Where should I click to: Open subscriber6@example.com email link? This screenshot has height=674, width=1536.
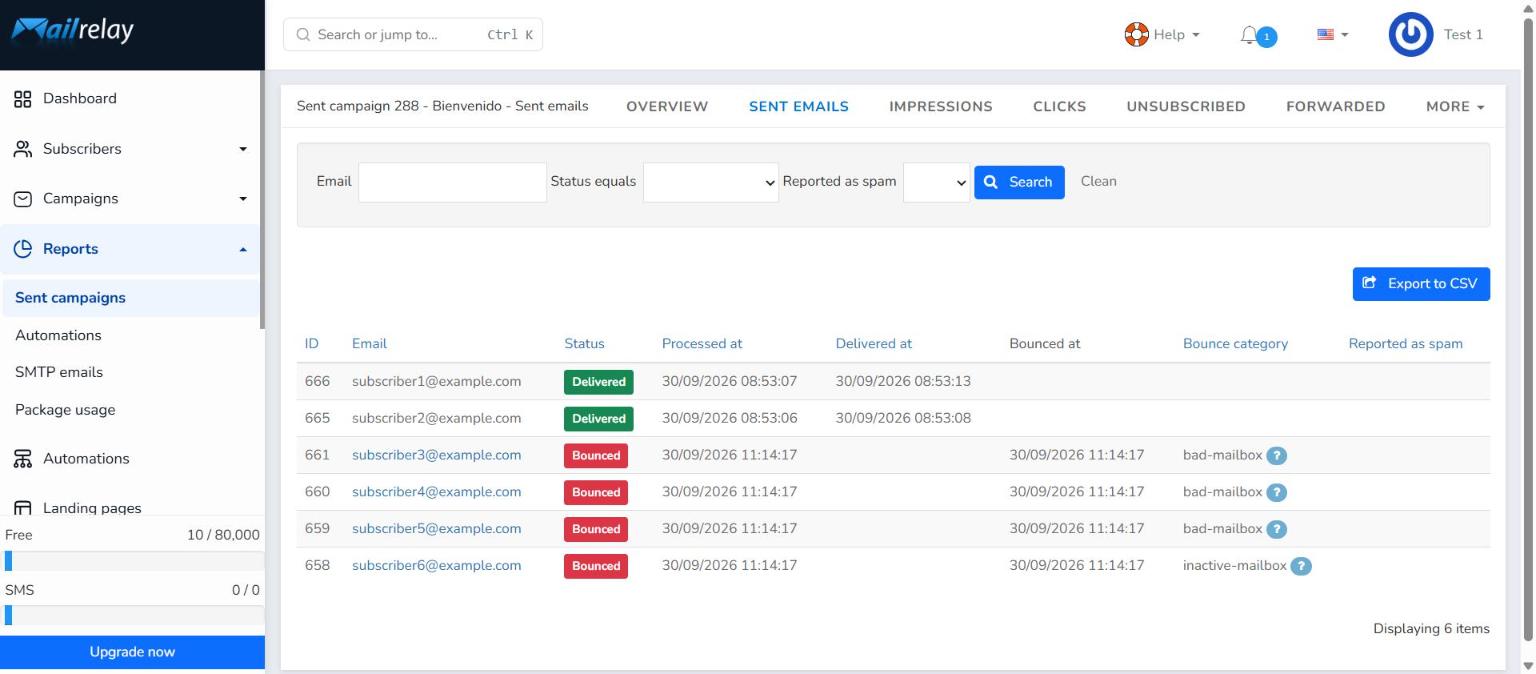(436, 565)
